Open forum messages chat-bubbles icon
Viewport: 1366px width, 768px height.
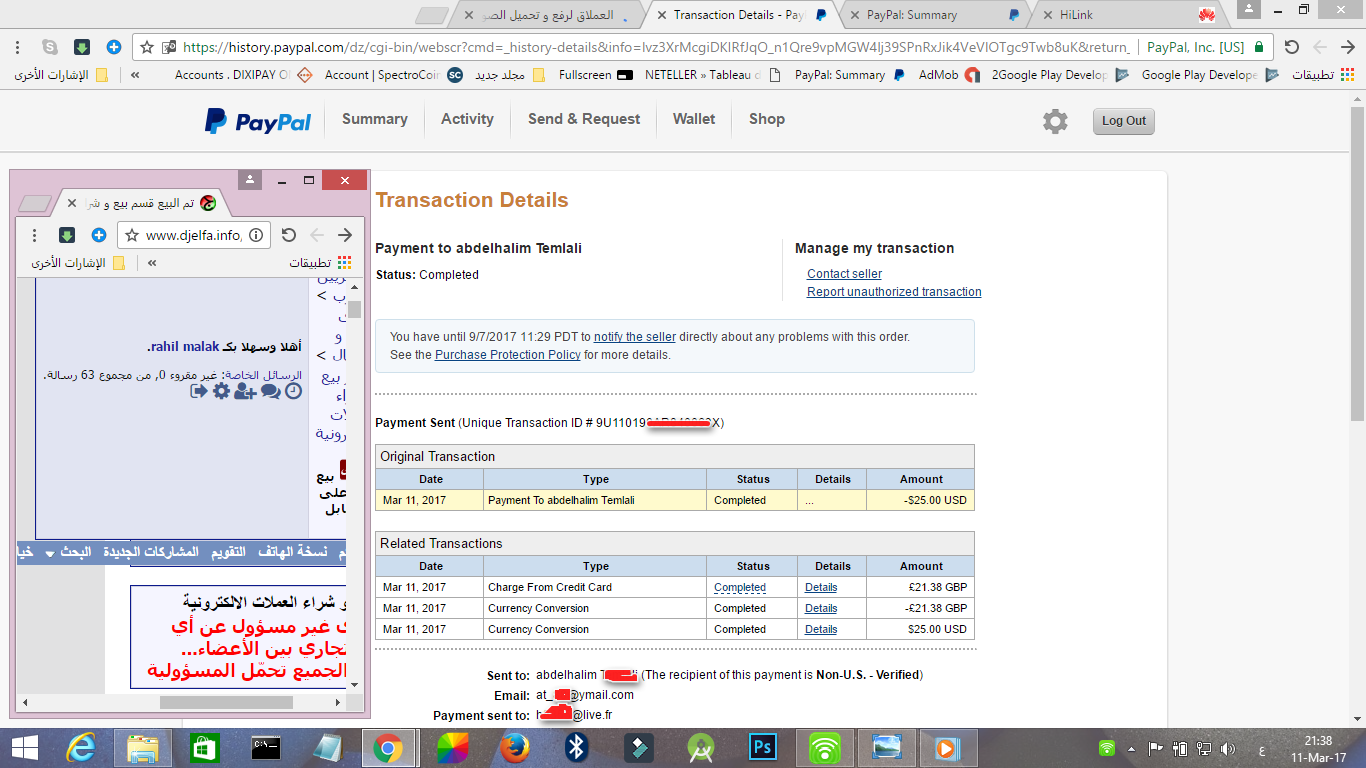[x=270, y=391]
